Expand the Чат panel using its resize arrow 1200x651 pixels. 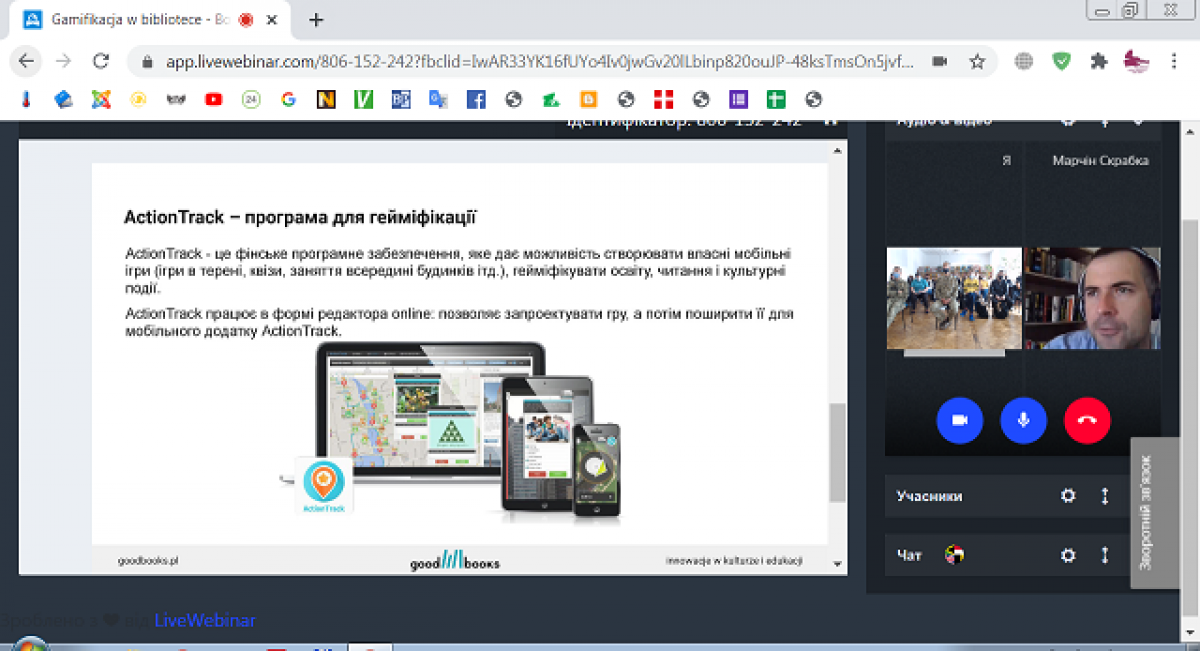coord(1105,555)
